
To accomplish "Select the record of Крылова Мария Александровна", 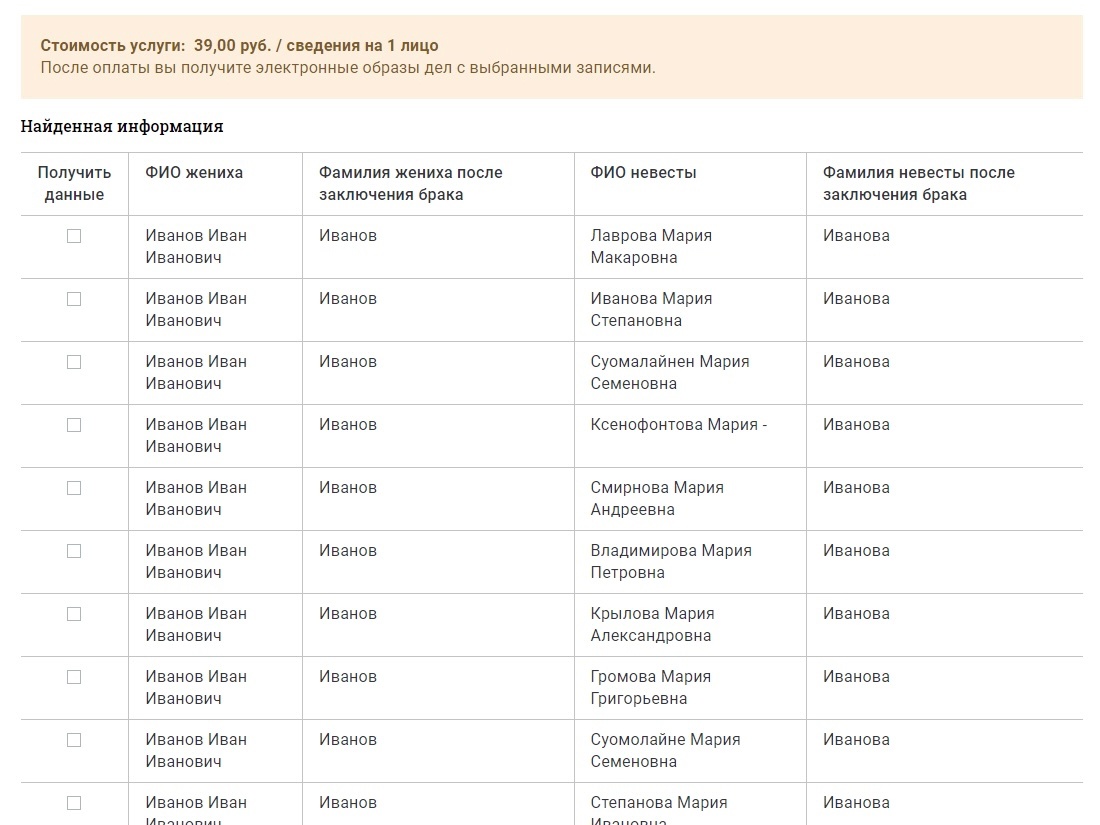I will click(74, 614).
